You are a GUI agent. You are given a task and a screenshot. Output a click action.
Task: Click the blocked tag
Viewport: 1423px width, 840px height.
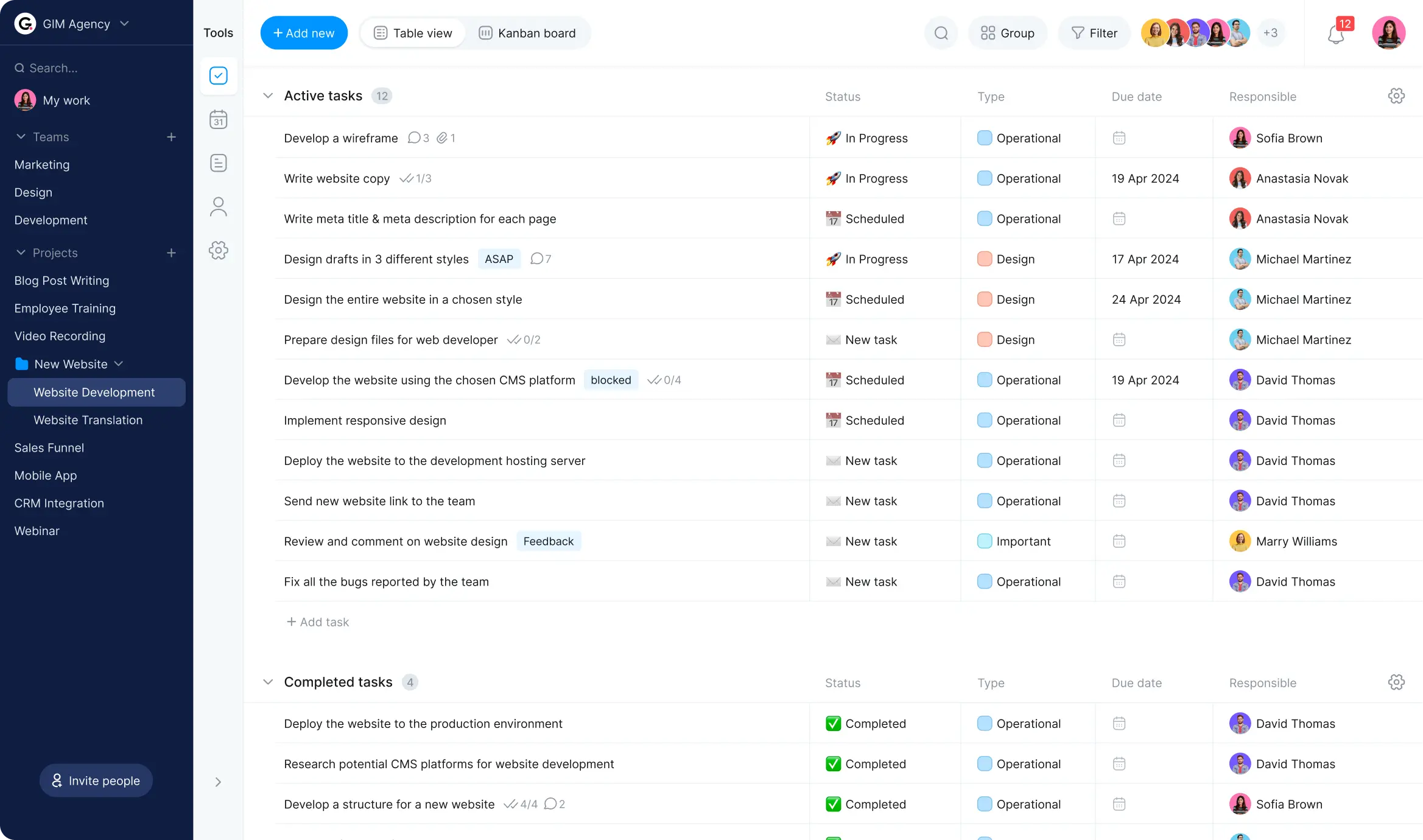tap(611, 380)
